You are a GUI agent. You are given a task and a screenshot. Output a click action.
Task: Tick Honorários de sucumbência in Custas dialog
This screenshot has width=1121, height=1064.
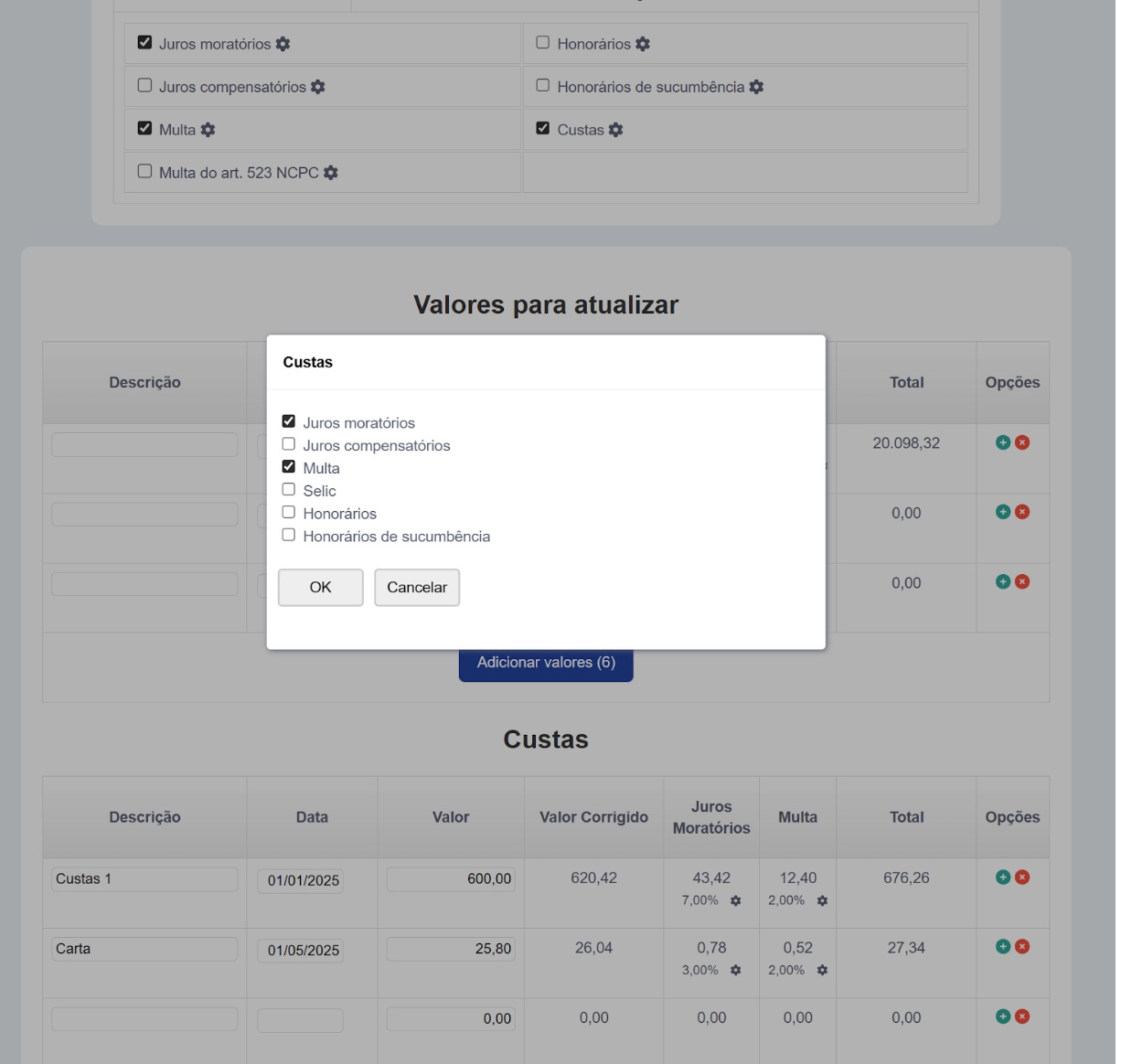point(289,536)
